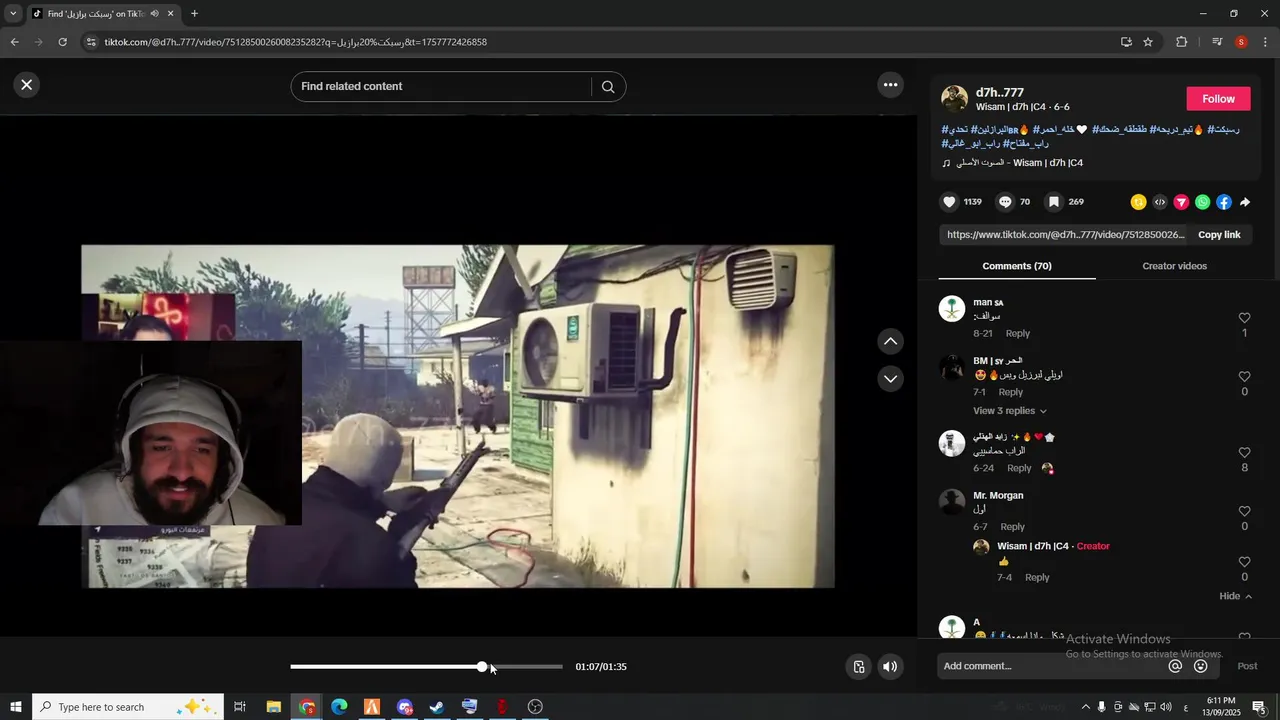Open the Windows notification center
Image resolution: width=1280 pixels, height=720 pixels.
(x=1259, y=707)
